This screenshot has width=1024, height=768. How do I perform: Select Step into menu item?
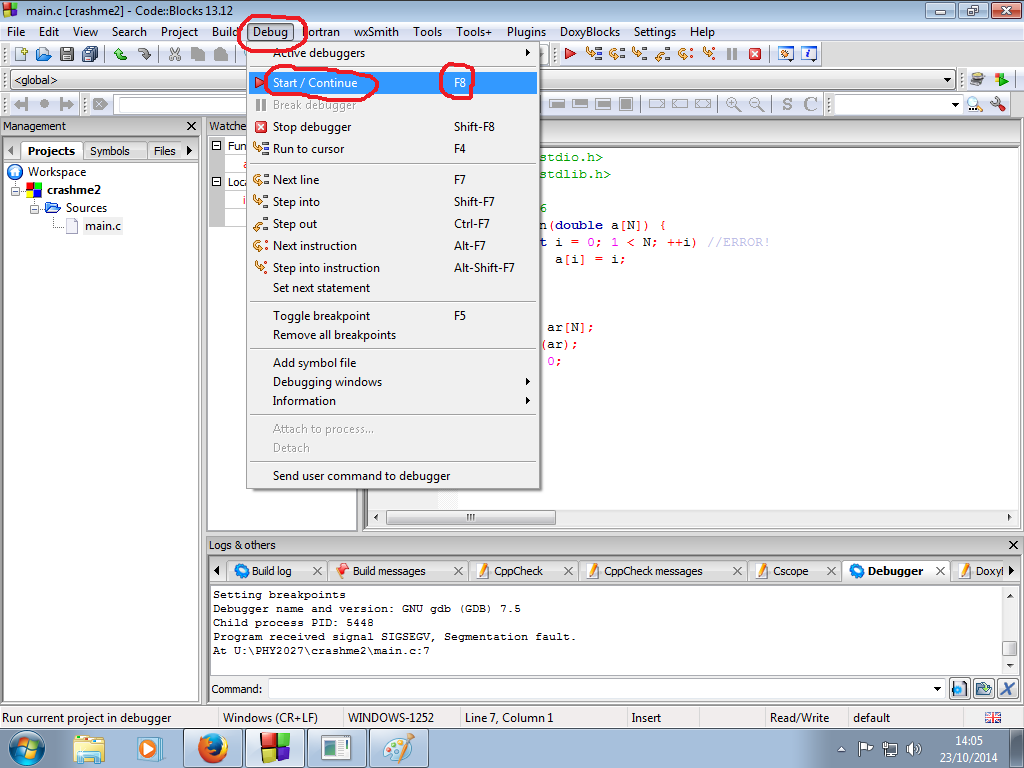point(393,202)
